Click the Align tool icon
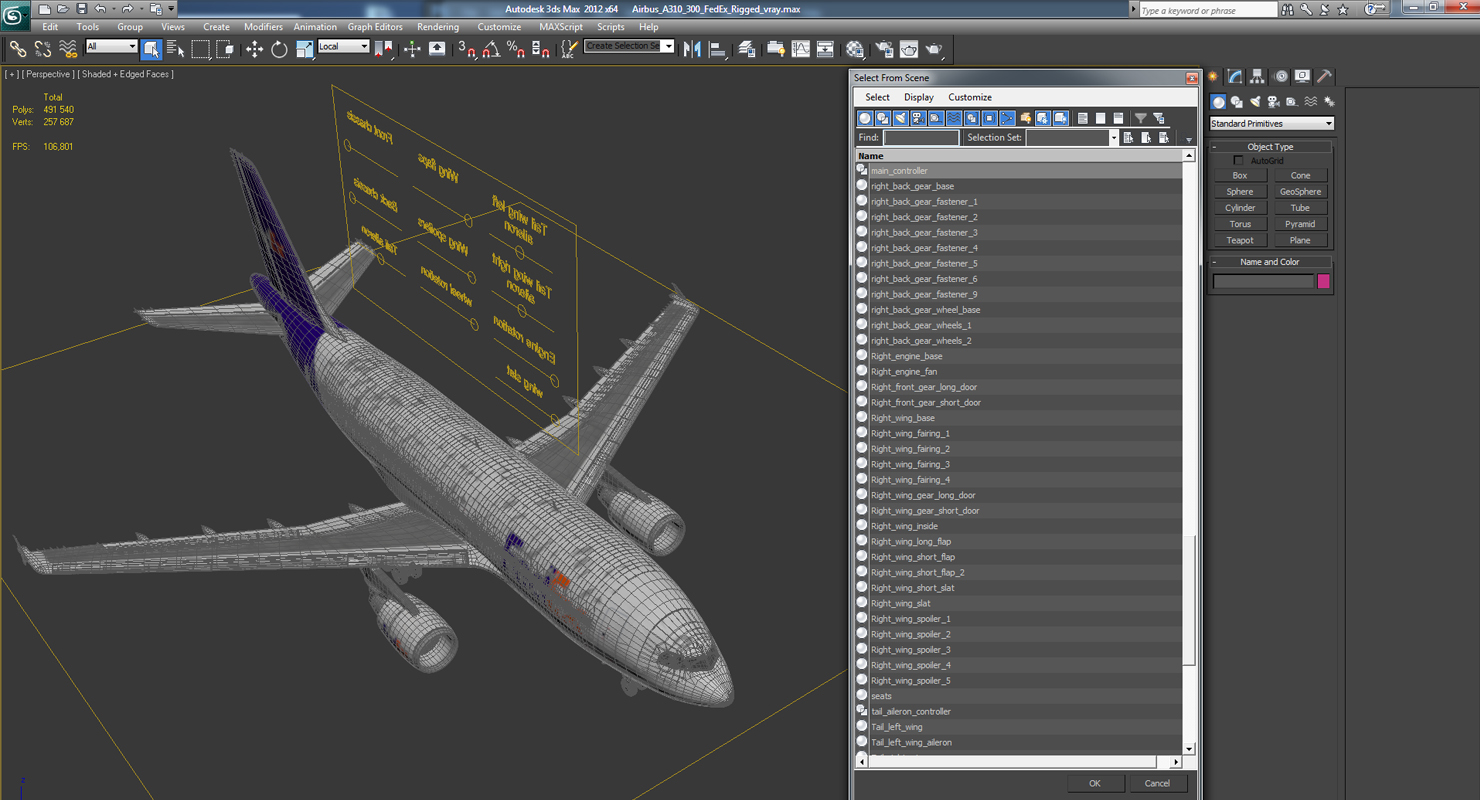The image size is (1480, 800). point(717,48)
